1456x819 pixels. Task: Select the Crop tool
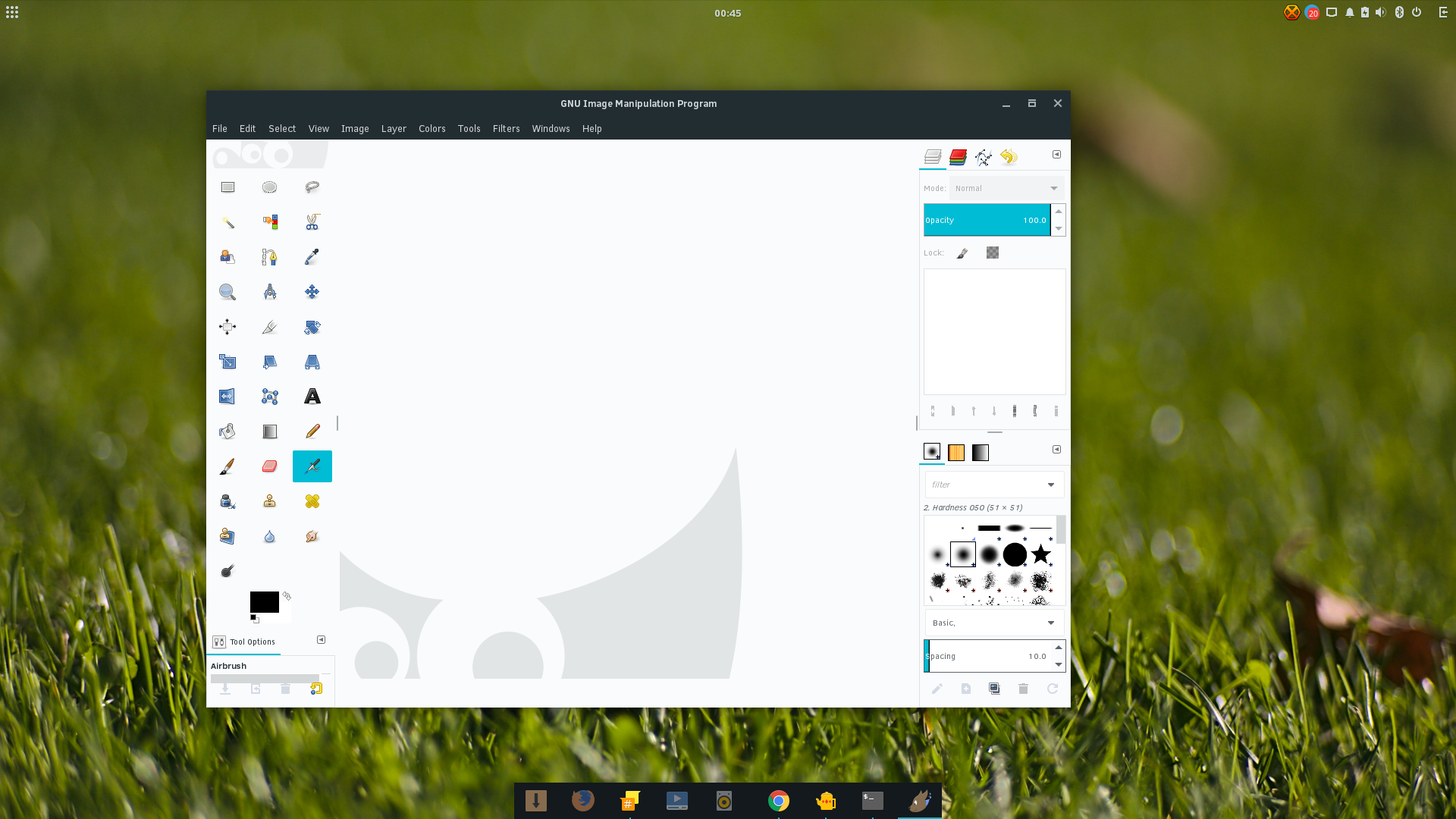pyautogui.click(x=269, y=327)
